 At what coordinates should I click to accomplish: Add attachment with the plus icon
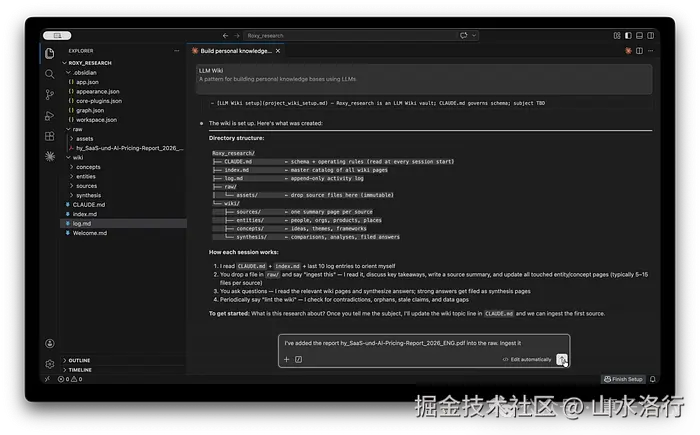coord(287,359)
